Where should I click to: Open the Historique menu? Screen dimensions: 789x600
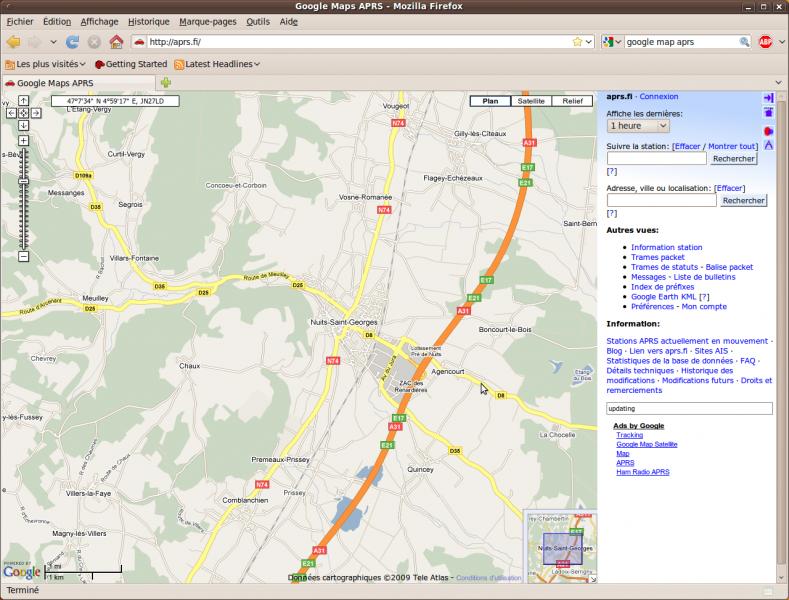(149, 22)
